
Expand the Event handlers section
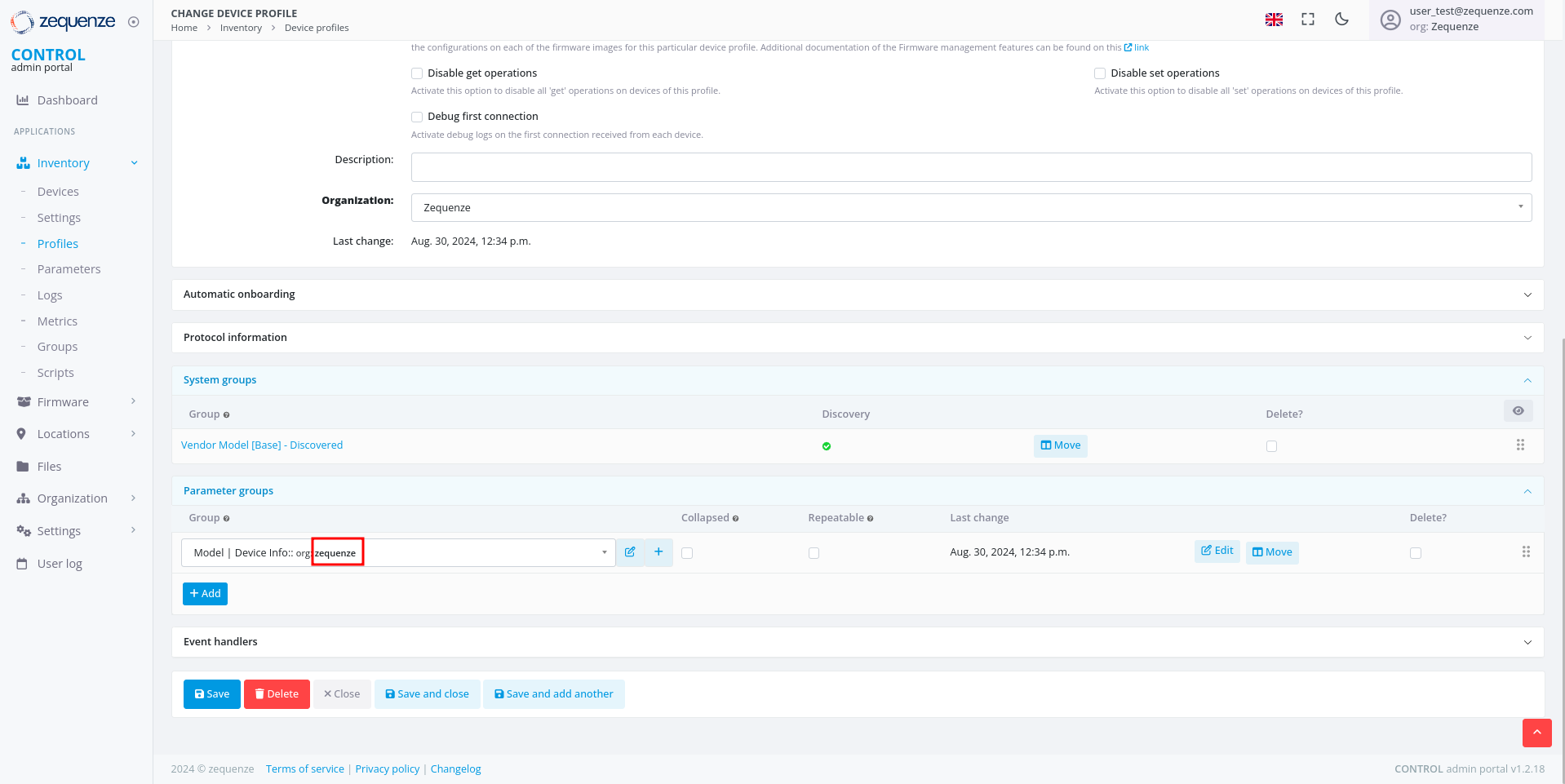[x=857, y=642]
